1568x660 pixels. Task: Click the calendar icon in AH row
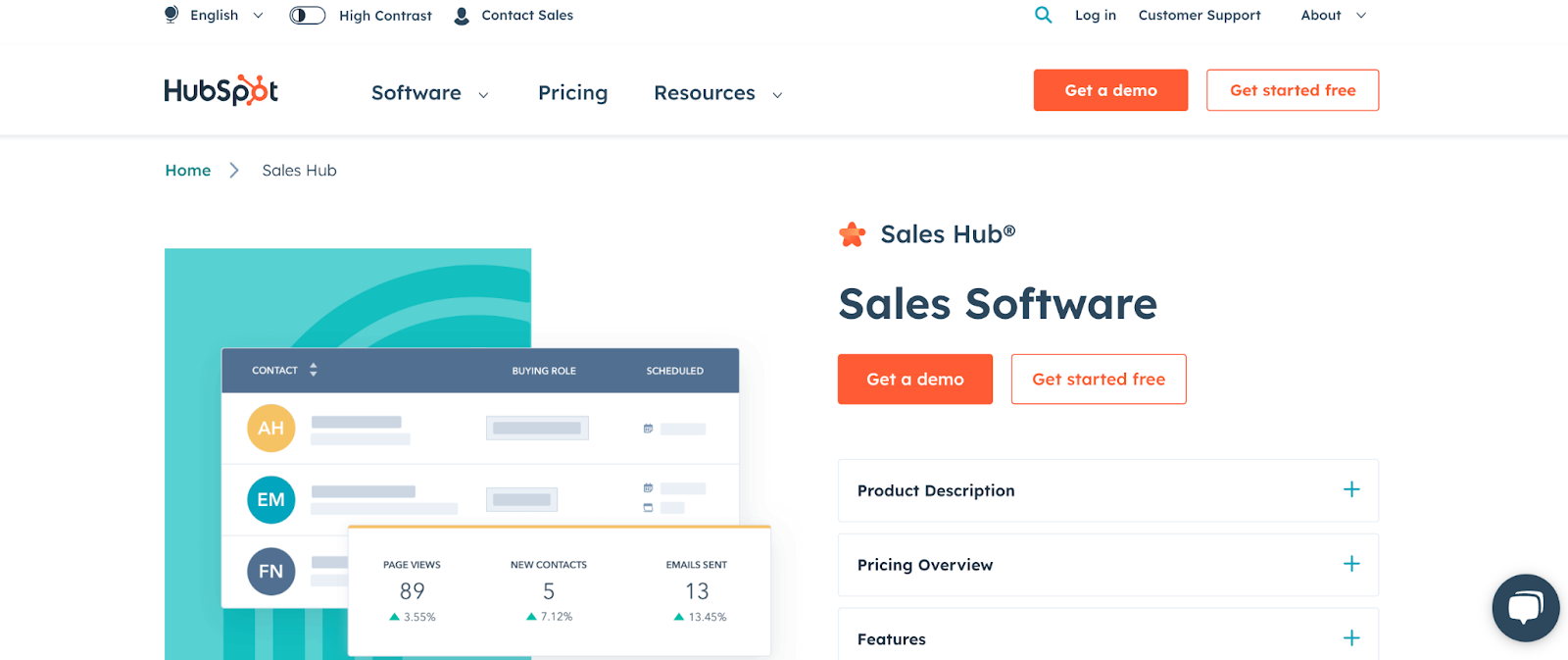[648, 429]
